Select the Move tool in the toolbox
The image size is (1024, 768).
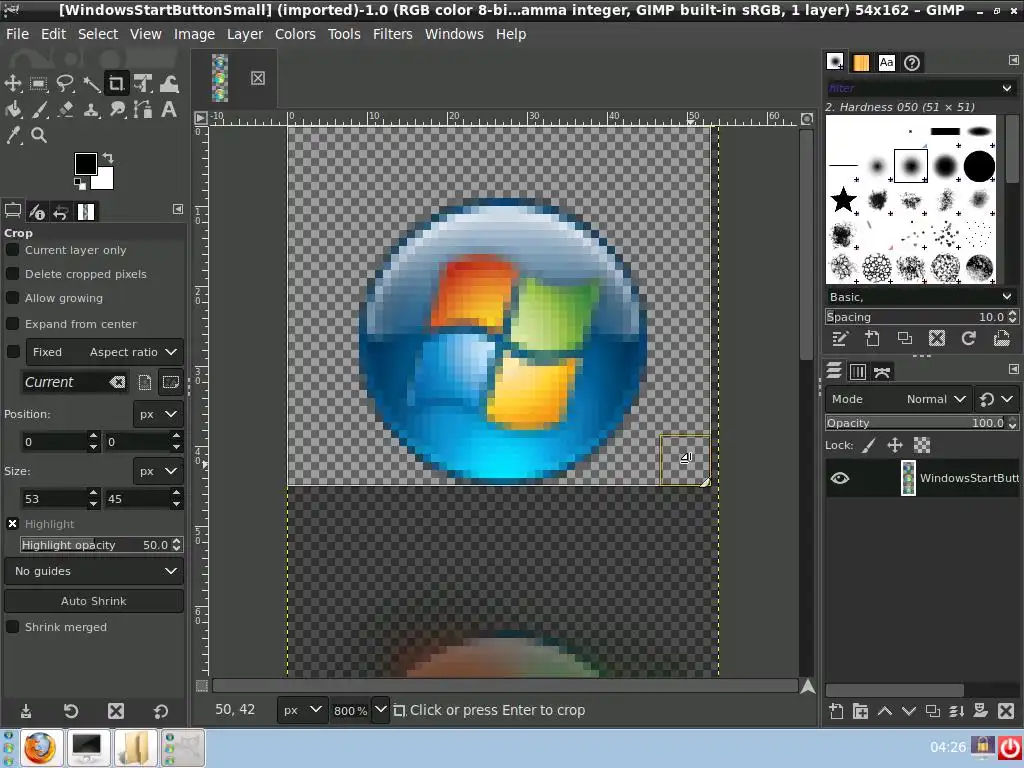pos(13,84)
